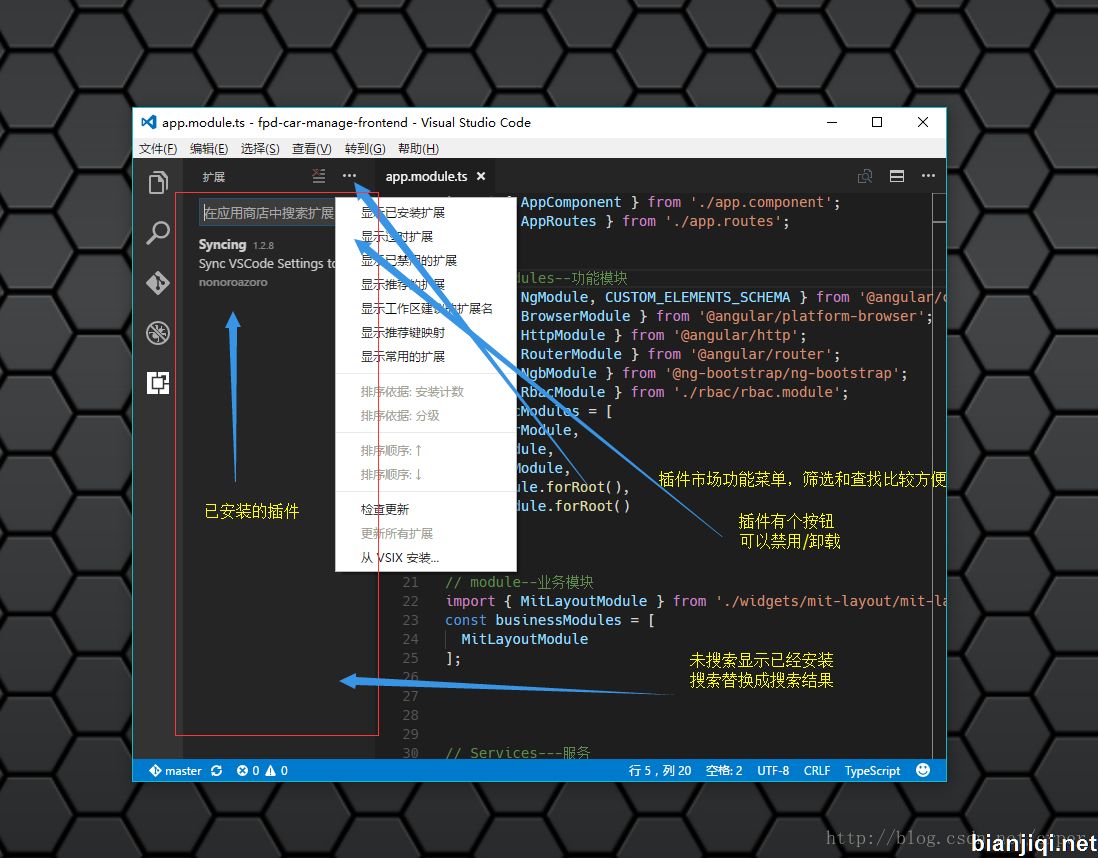The width and height of the screenshot is (1098, 858).
Task: Select descending 排序顺序: ↓ in the menu
Action: 426,474
